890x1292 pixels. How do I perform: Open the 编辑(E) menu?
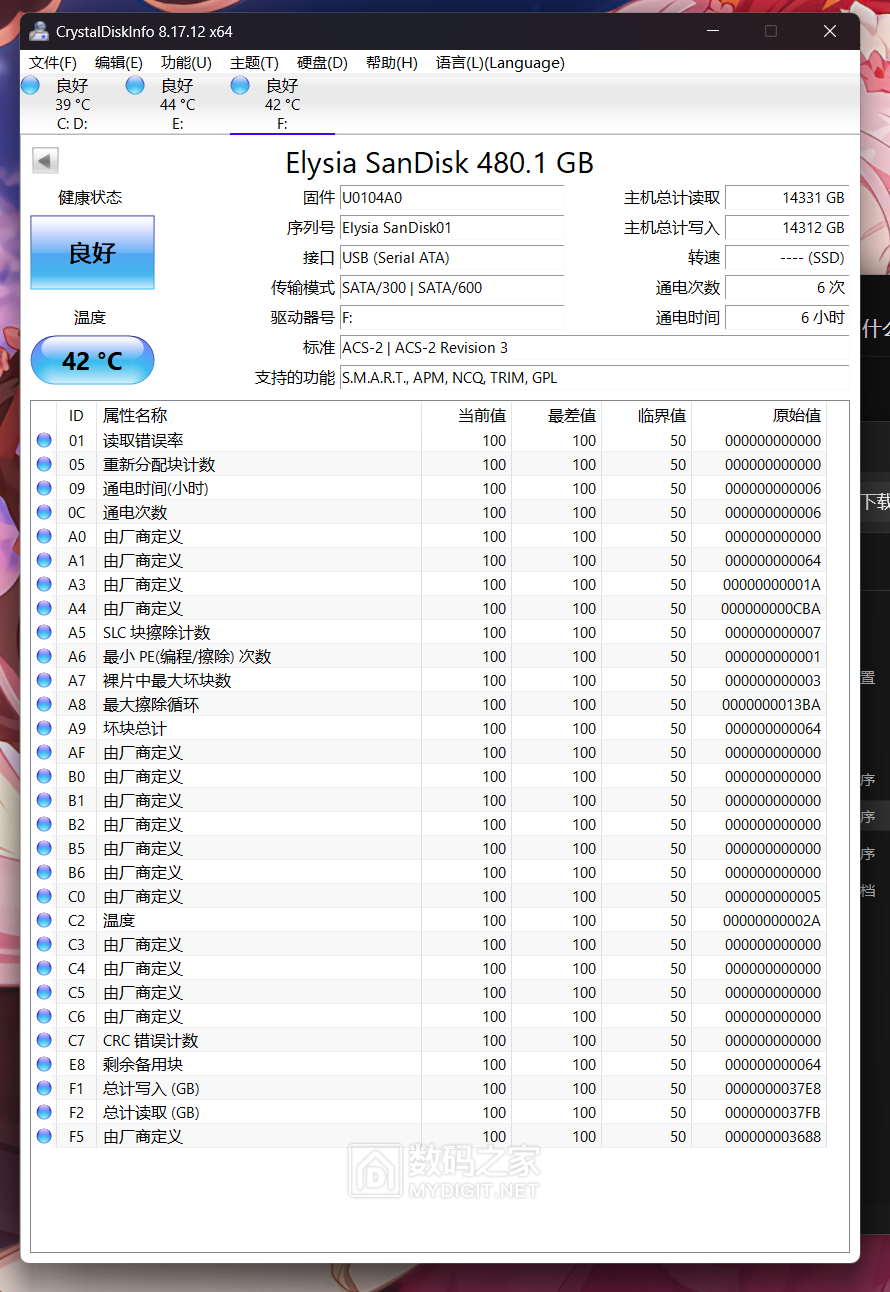coord(119,63)
